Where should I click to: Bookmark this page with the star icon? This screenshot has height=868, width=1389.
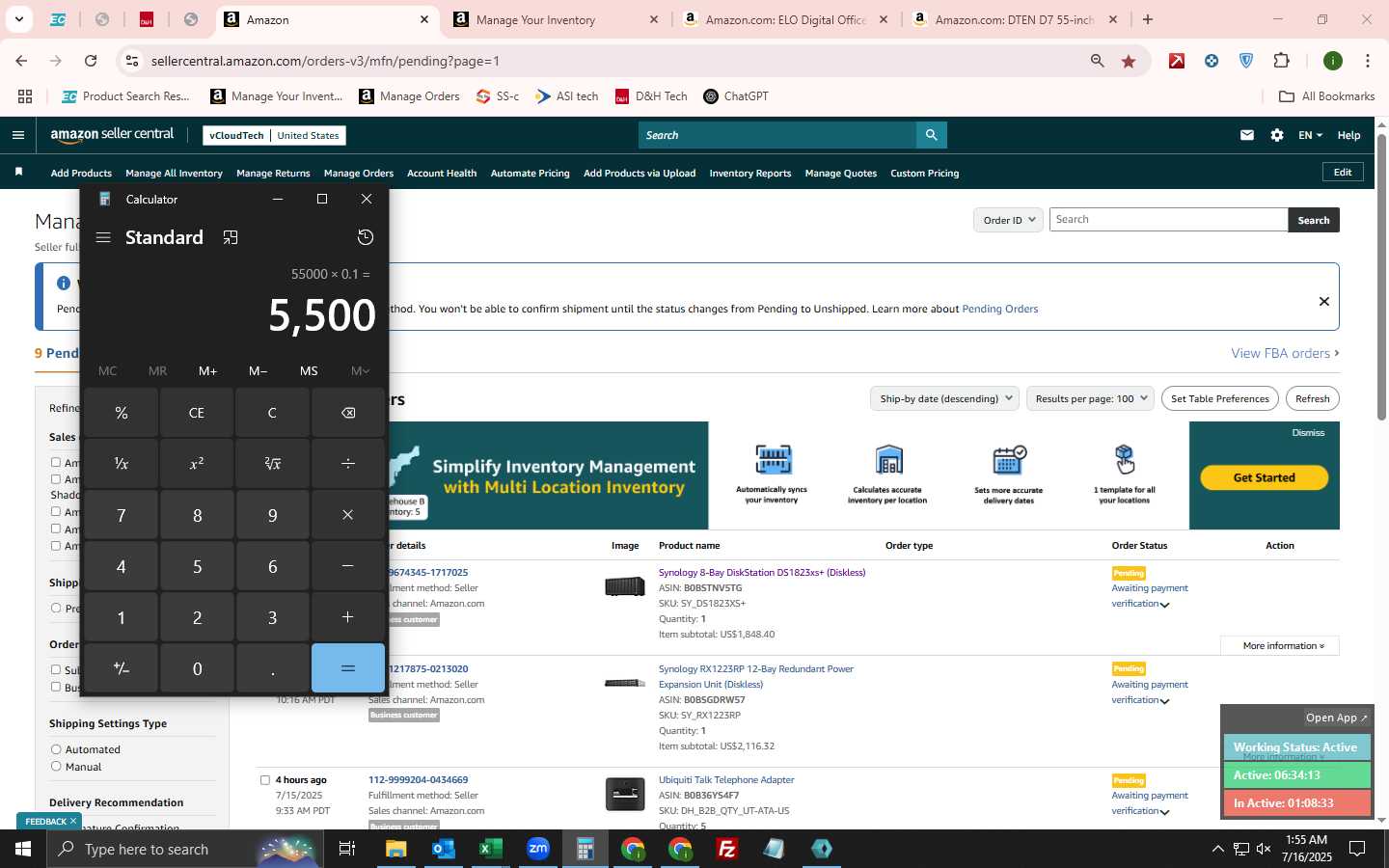click(x=1129, y=61)
